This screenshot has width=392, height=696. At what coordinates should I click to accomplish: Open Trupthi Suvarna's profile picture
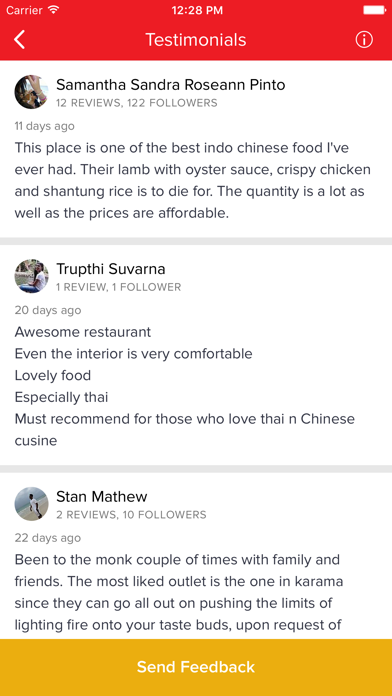[32, 276]
